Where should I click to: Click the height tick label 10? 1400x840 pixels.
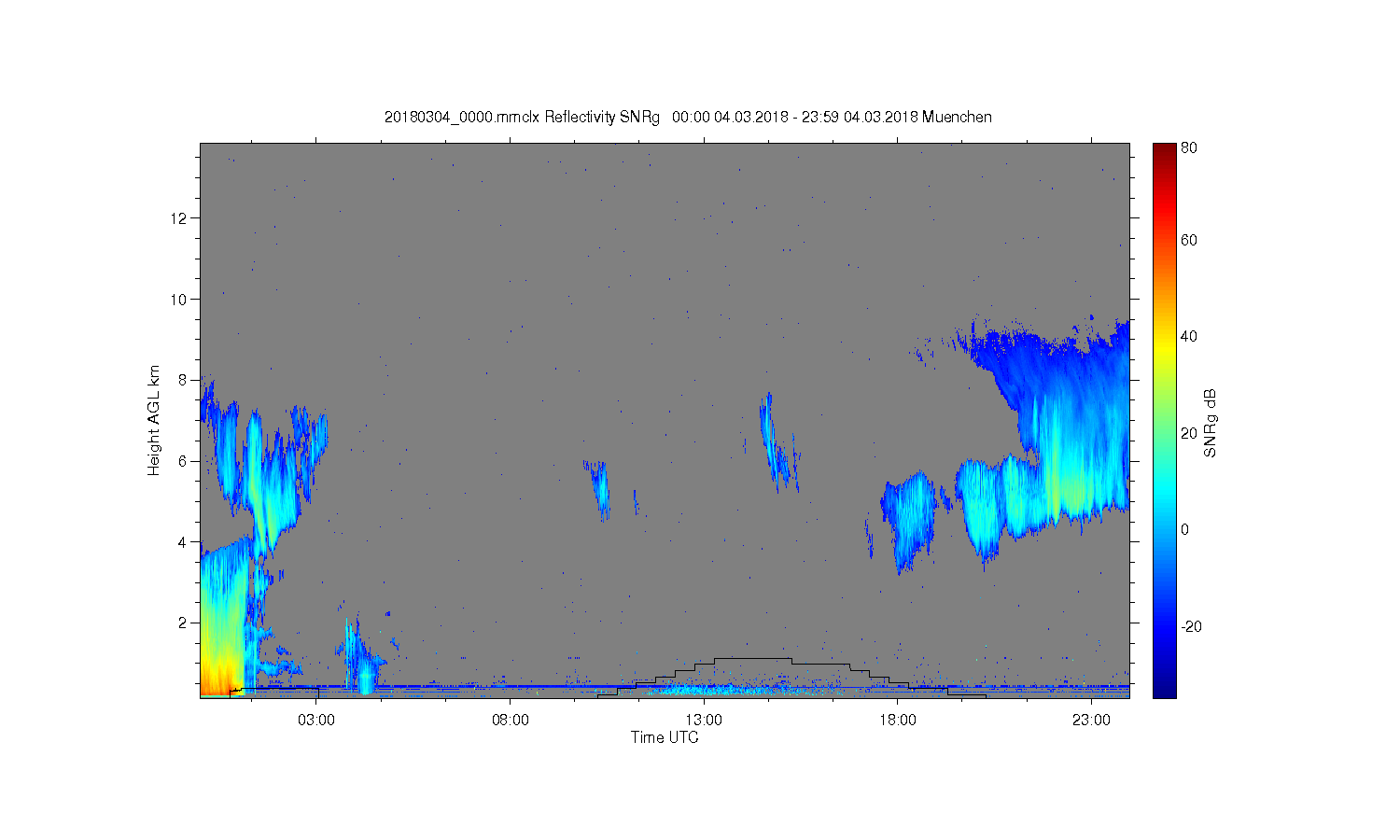coord(179,300)
